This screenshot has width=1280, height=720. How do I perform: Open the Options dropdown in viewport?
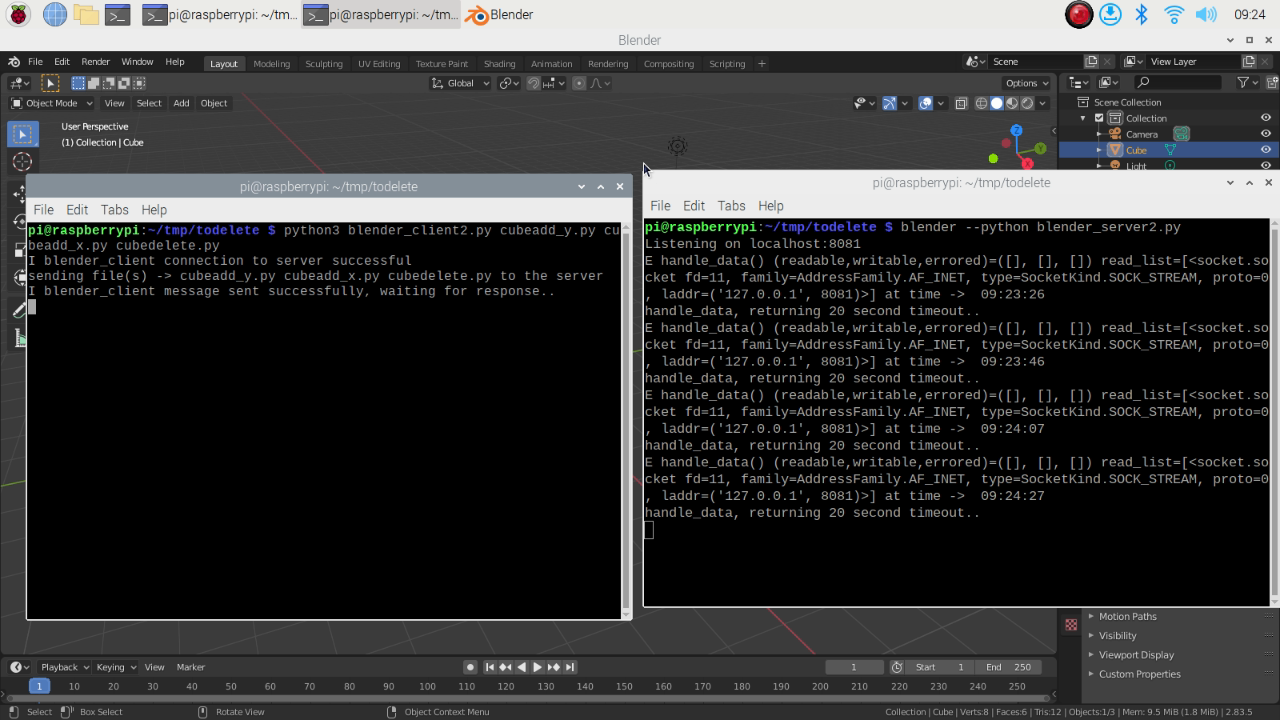(x=1026, y=83)
